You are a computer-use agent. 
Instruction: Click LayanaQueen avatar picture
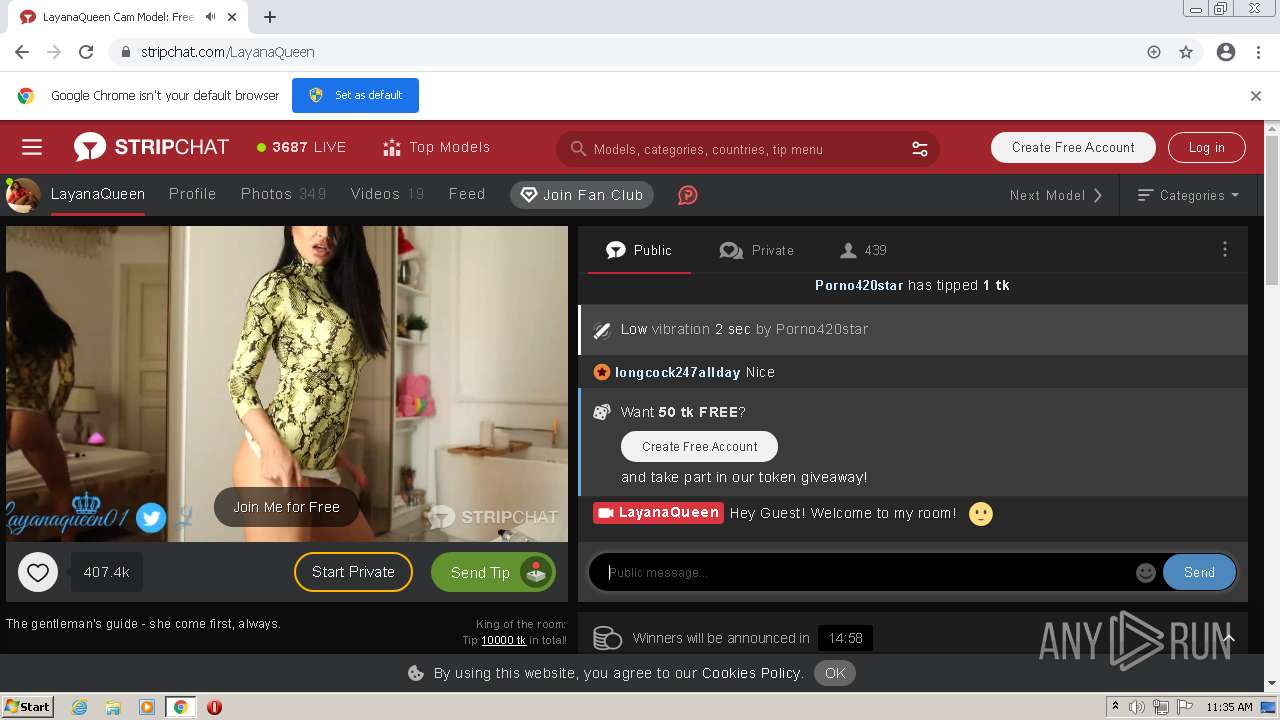(23, 195)
